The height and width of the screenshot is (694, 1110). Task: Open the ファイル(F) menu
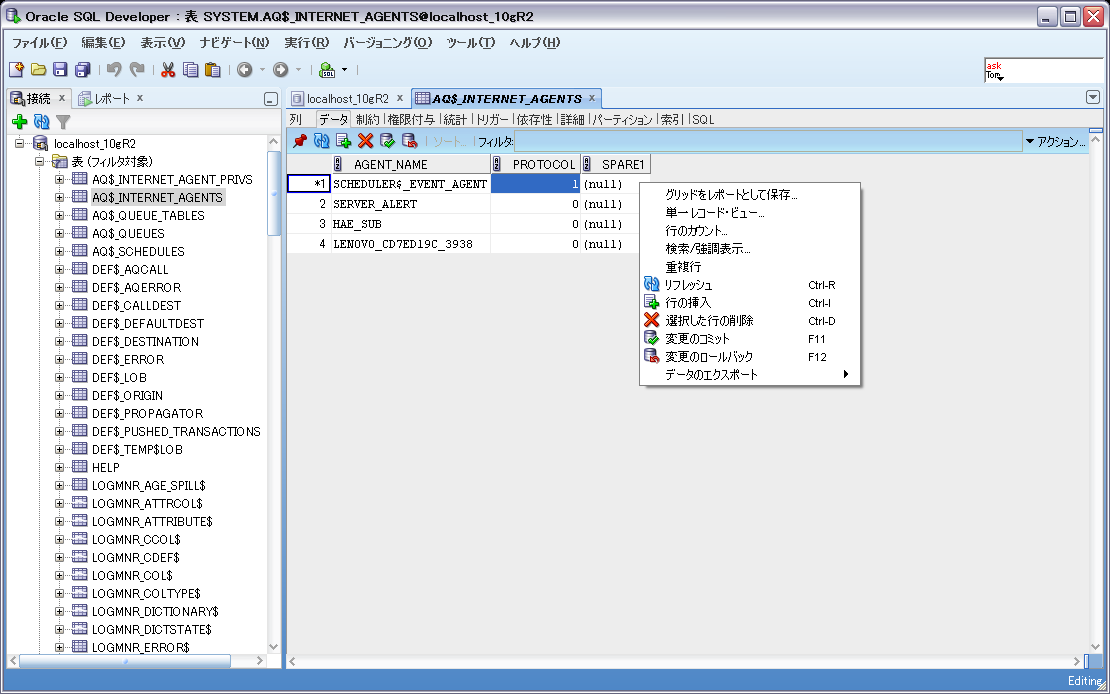tap(40, 42)
